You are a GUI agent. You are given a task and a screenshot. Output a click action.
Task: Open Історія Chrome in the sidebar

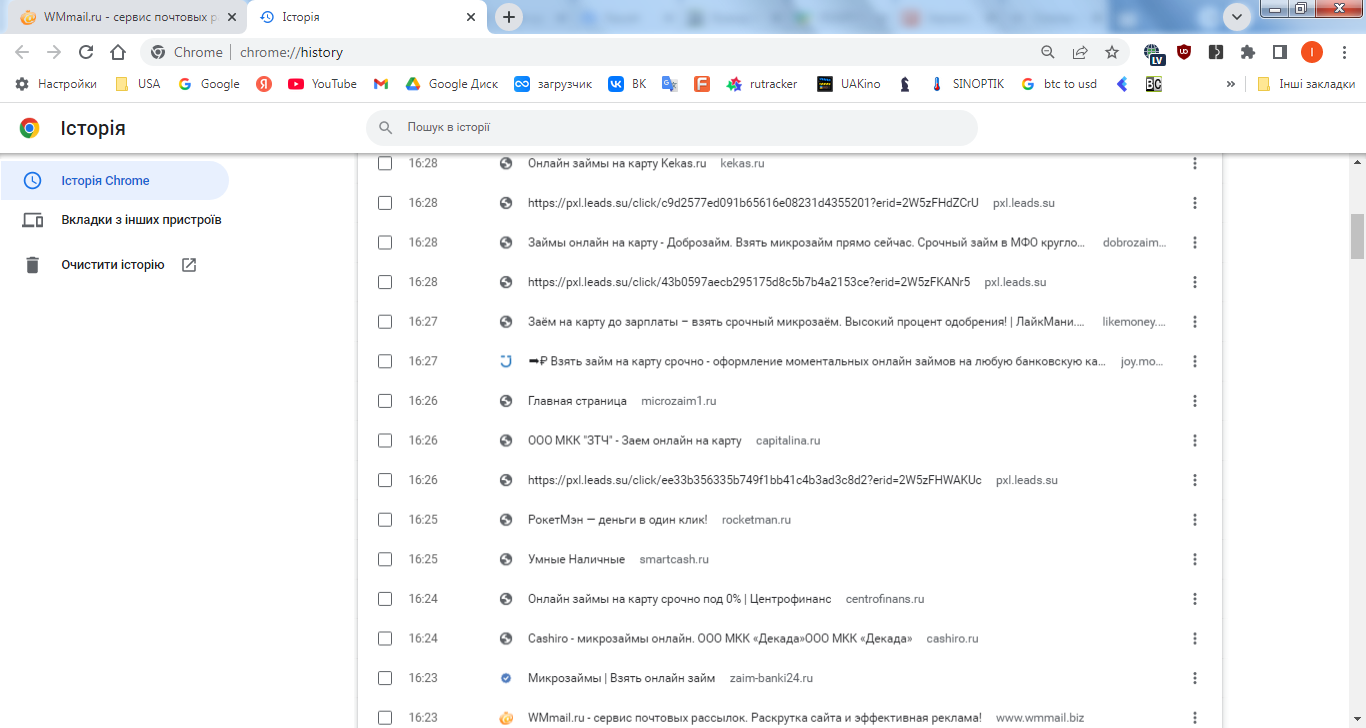(x=114, y=181)
